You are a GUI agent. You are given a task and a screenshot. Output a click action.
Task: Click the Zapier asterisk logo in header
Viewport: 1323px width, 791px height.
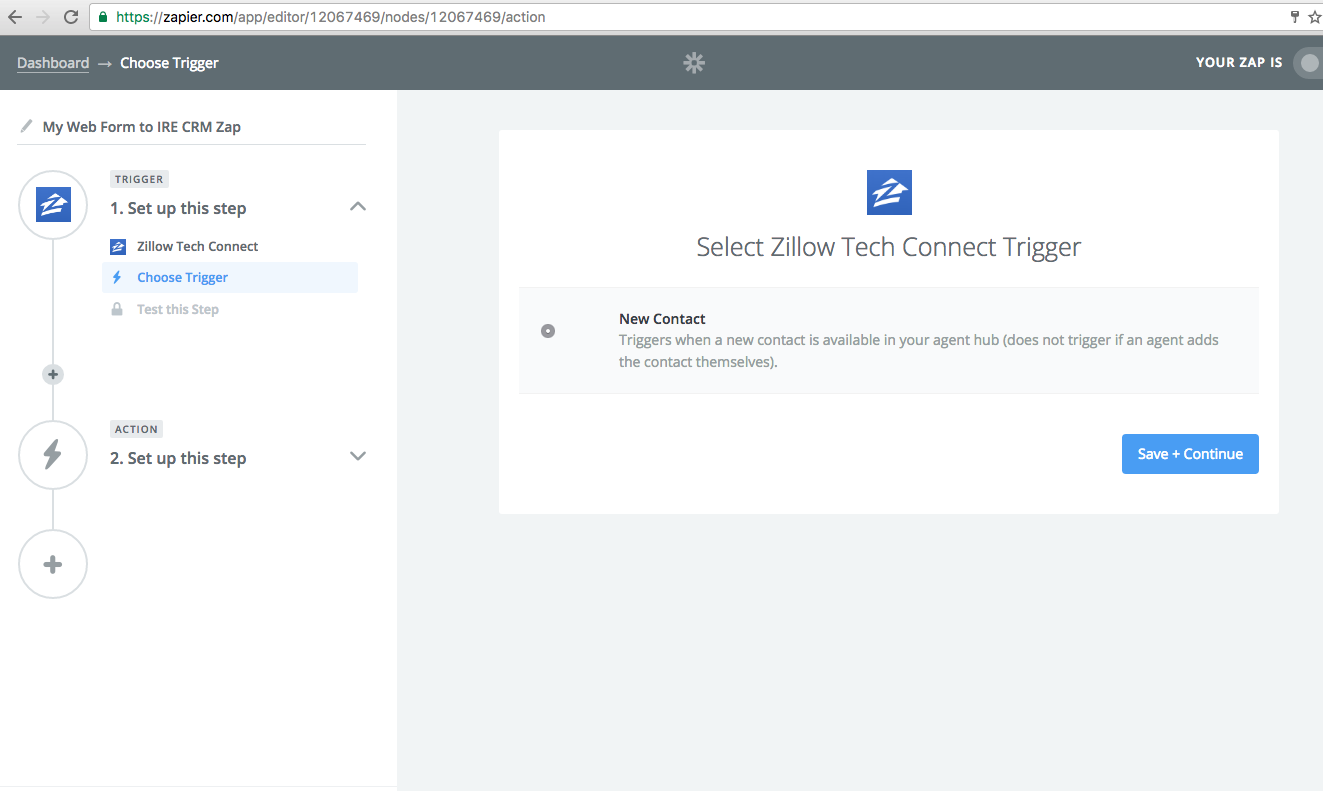694,63
